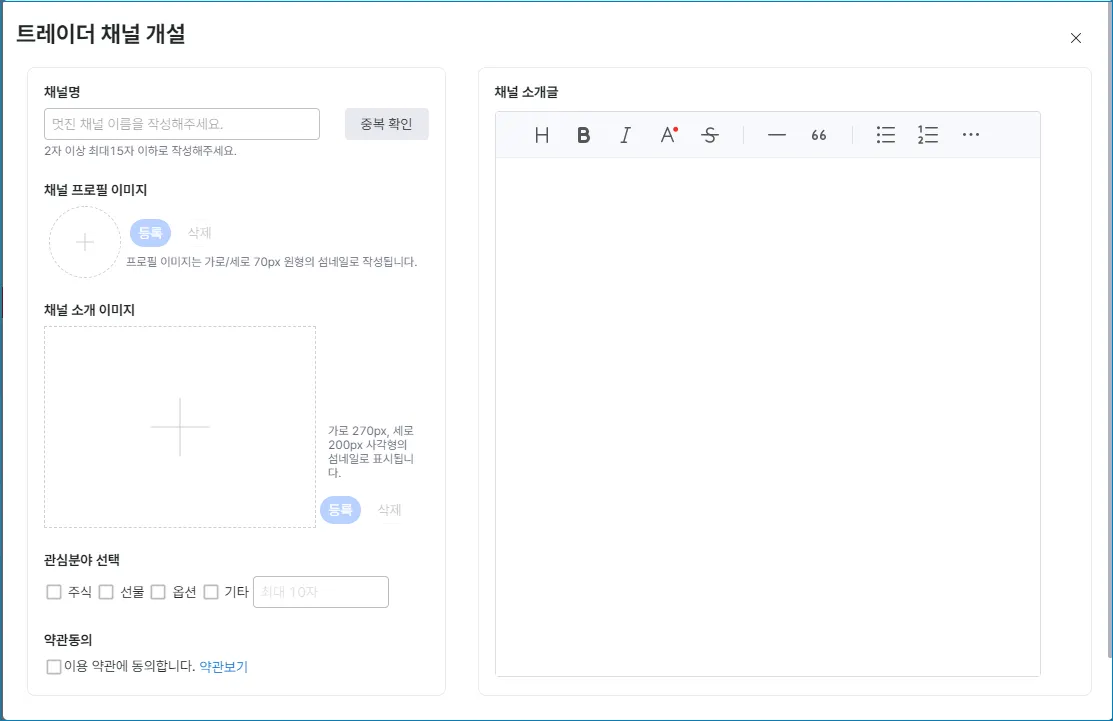Toggle bold formatting in editor

click(583, 135)
